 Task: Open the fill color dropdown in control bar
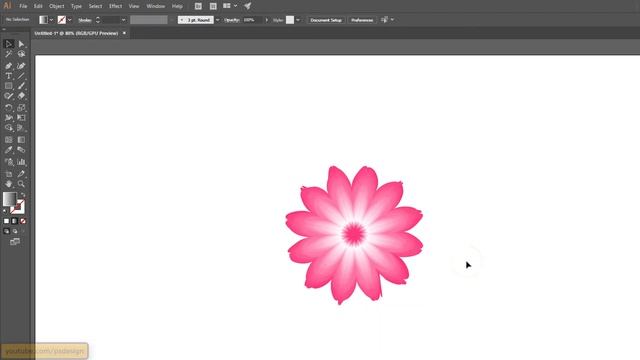51,20
